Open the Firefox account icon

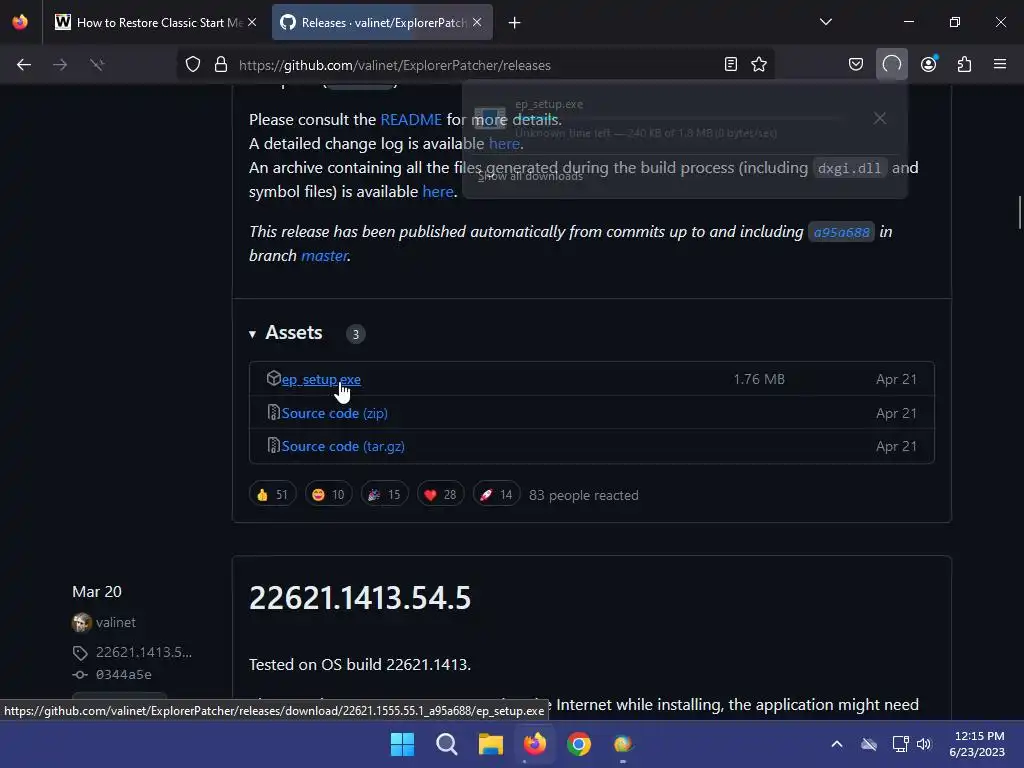pos(928,65)
